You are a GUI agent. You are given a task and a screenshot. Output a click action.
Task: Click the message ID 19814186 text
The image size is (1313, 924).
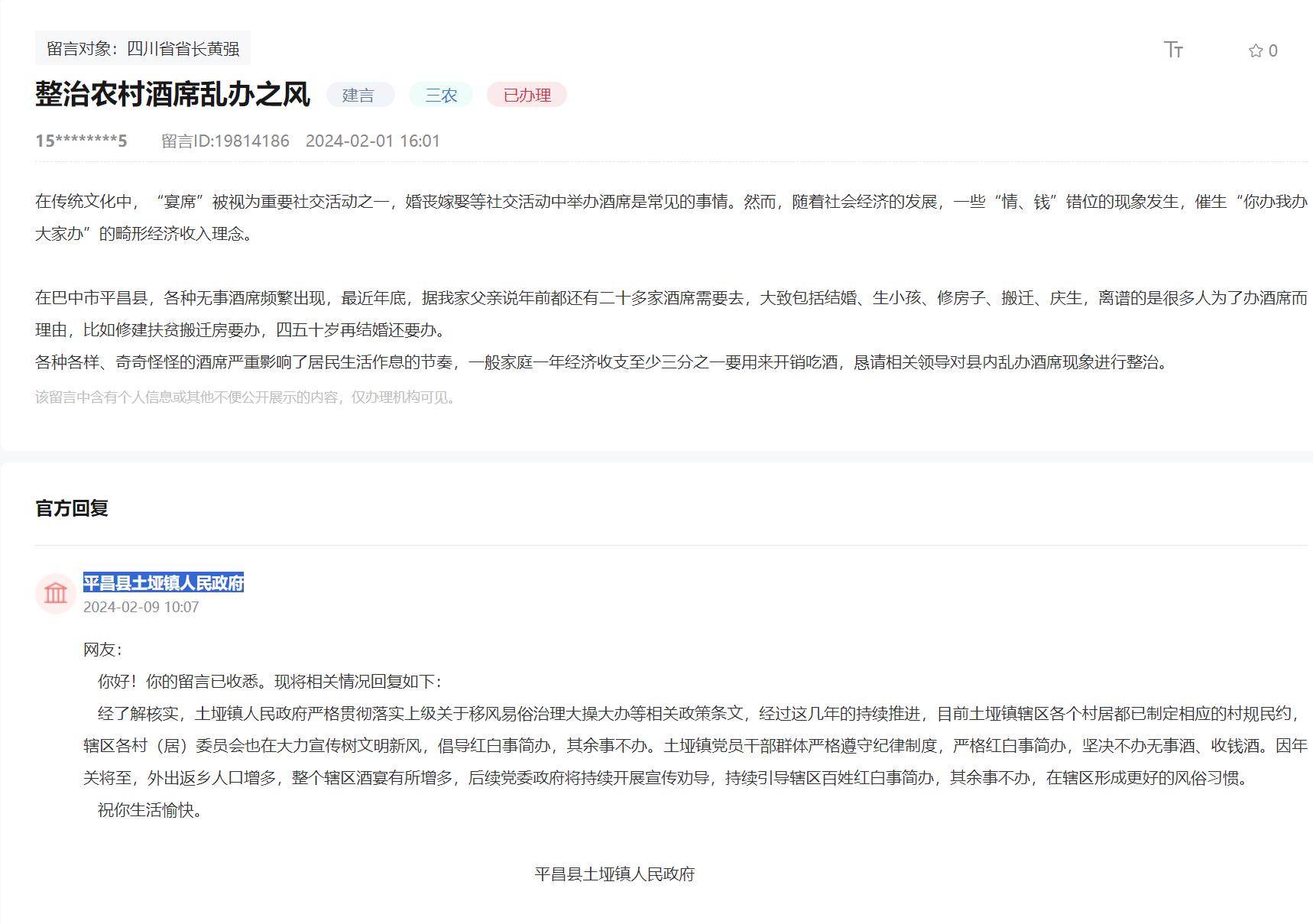(x=225, y=141)
